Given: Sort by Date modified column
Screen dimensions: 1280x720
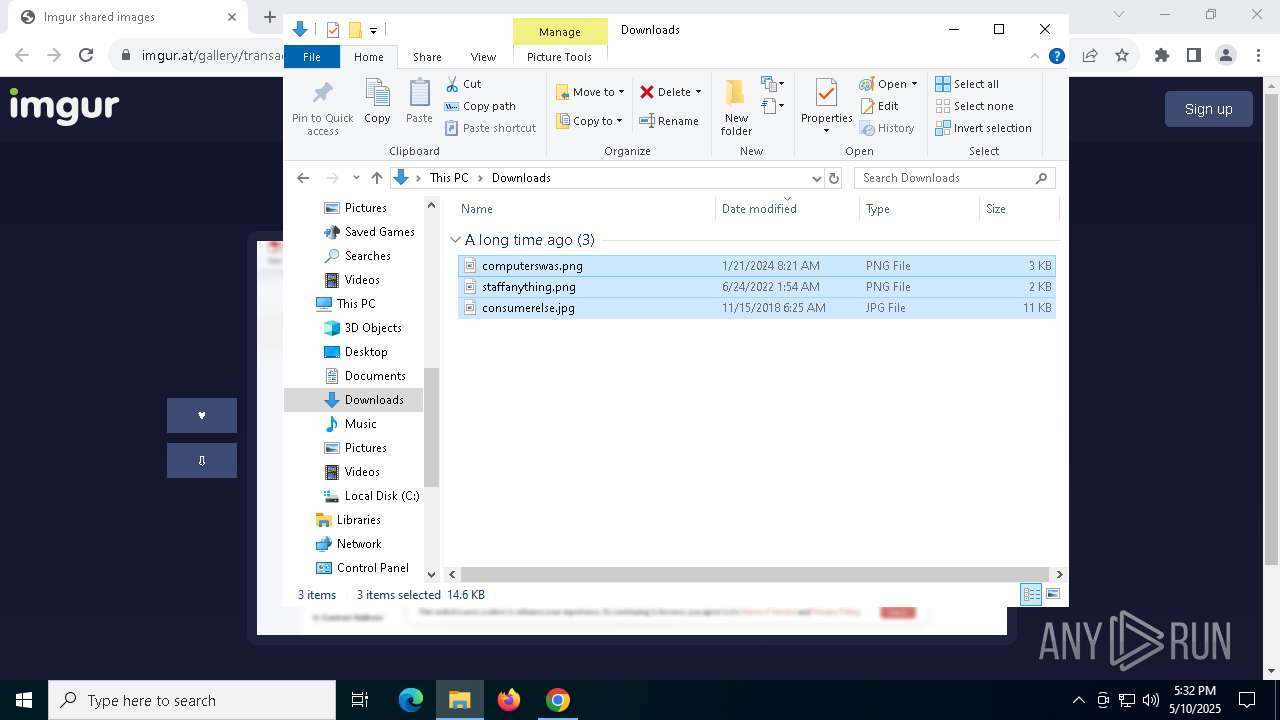Looking at the screenshot, I should pyautogui.click(x=787, y=209).
